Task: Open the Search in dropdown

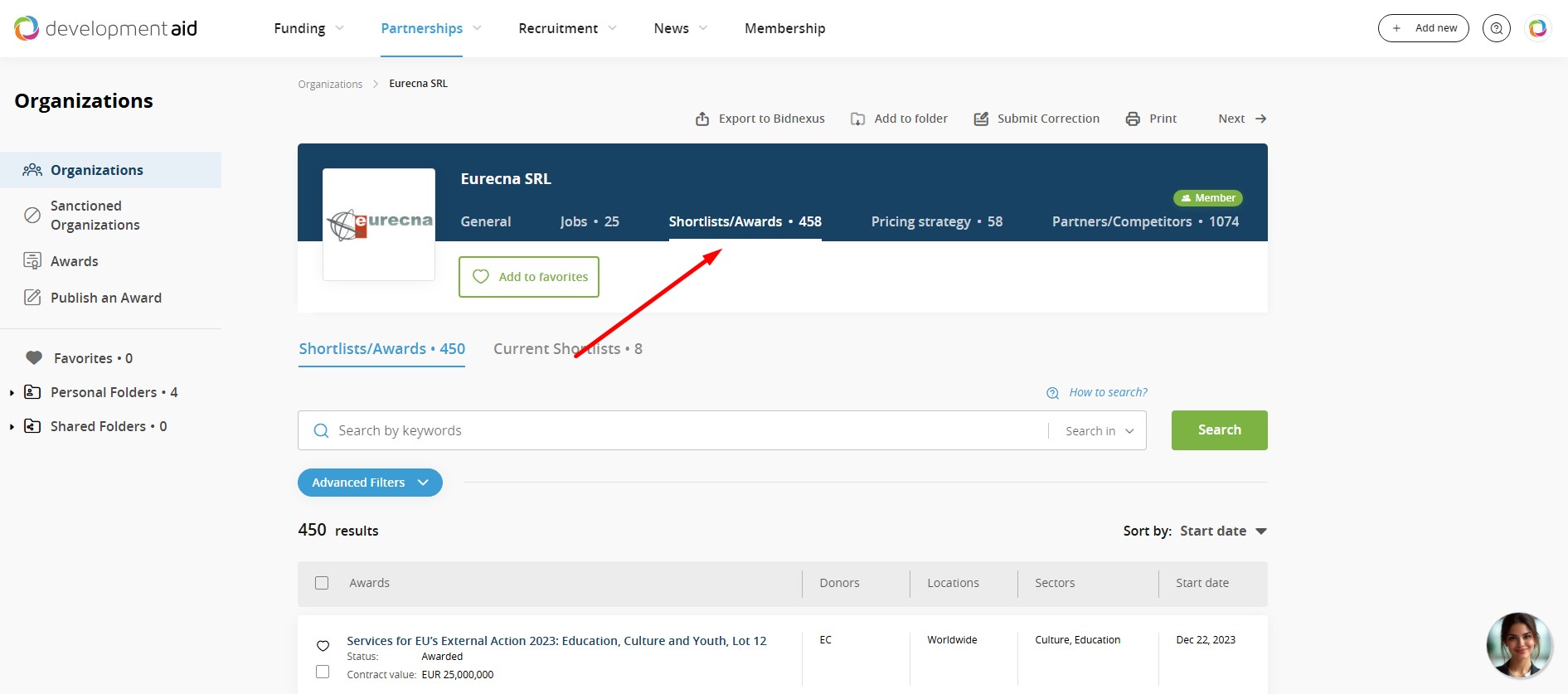Action: click(x=1099, y=431)
